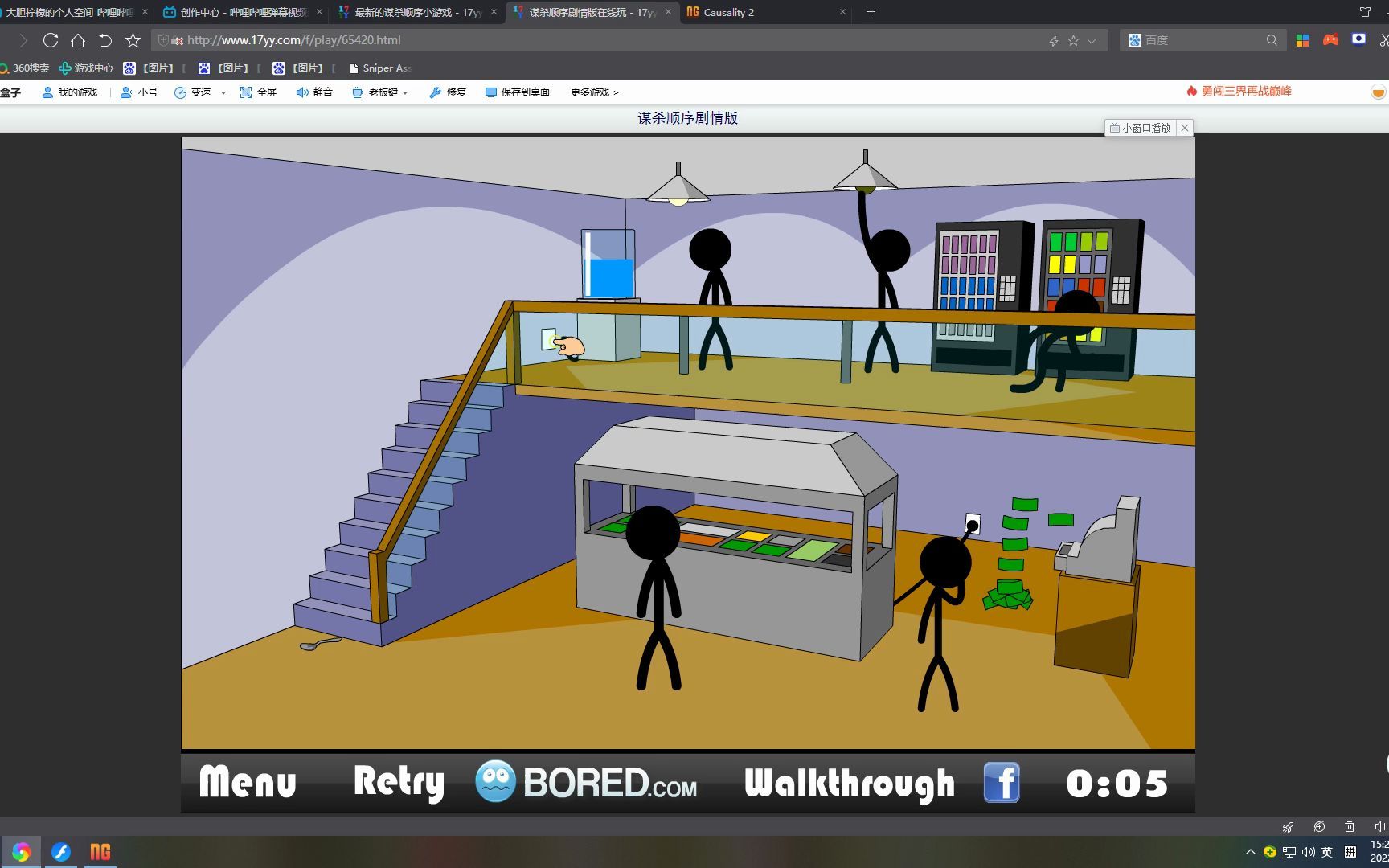
Task: Click the lightning speed-mode icon in address bar
Action: pyautogui.click(x=1054, y=40)
